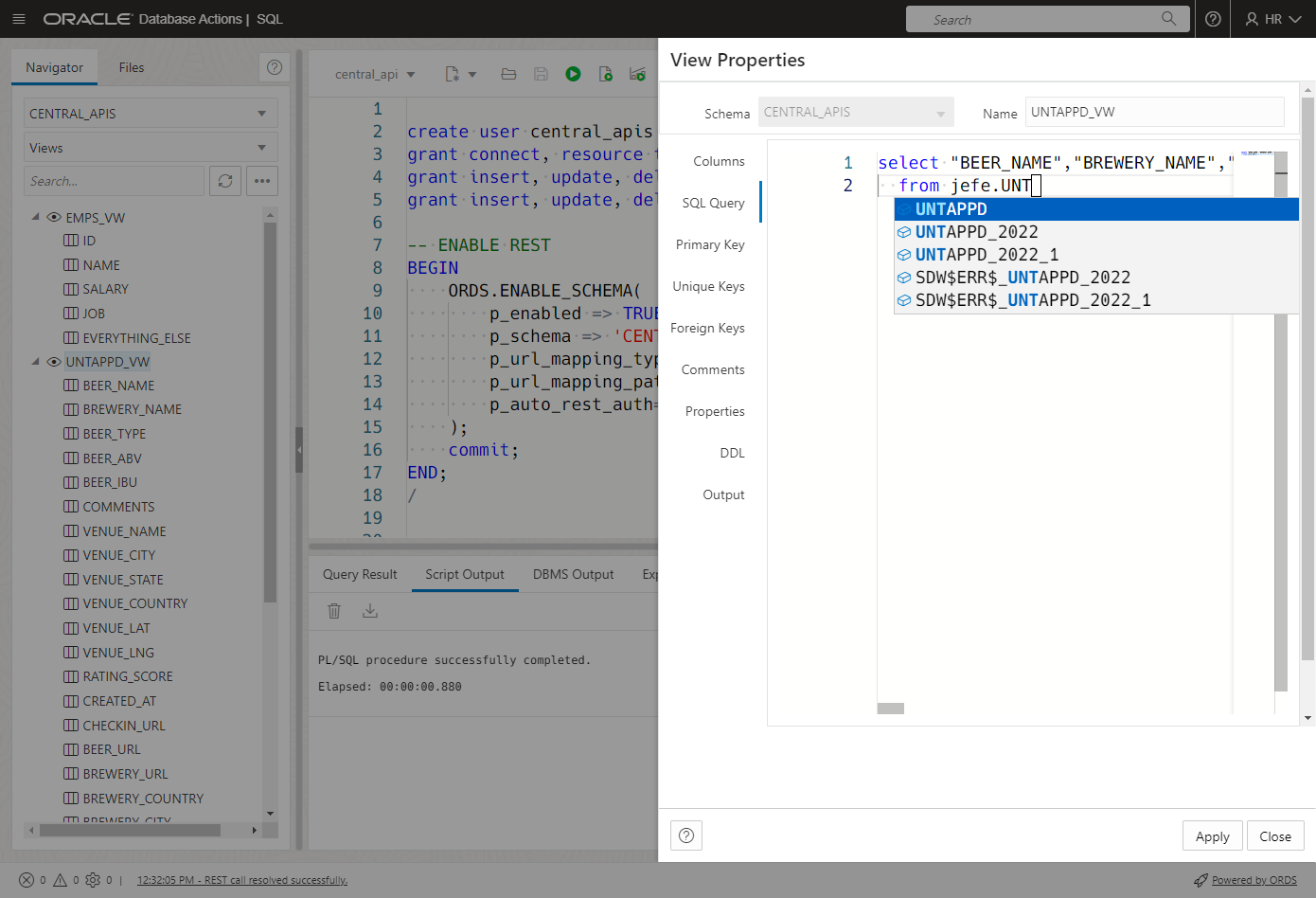Select the Primary Key tab
The image size is (1316, 898).
(710, 244)
